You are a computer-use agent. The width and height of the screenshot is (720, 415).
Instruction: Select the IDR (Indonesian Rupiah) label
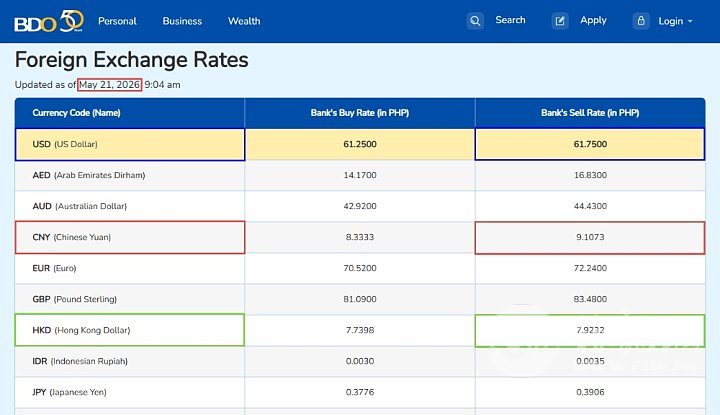click(x=80, y=361)
